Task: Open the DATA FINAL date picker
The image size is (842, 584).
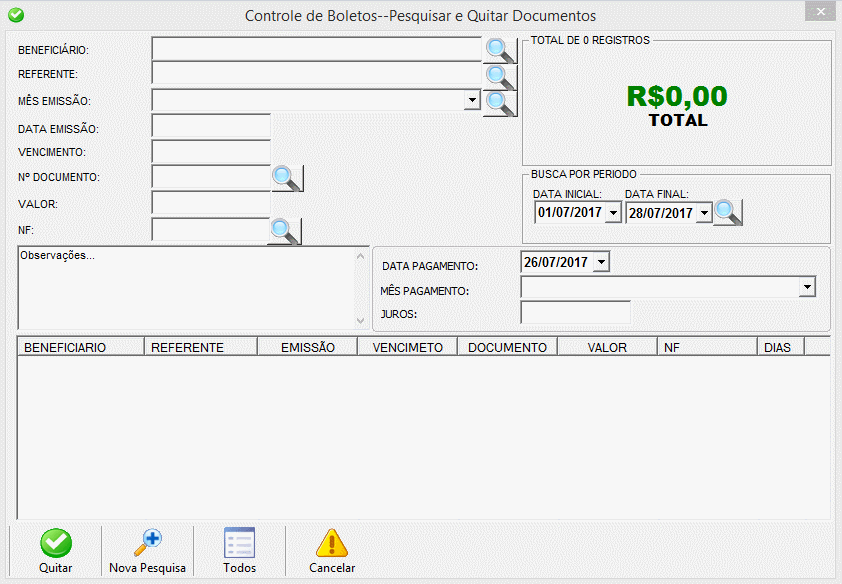Action: click(x=704, y=213)
